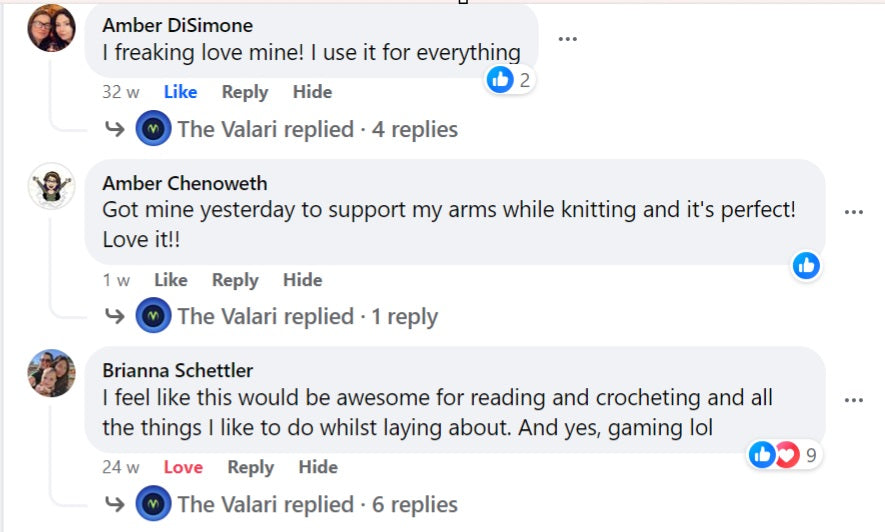View reactions on Brianna Schettler's comment

(x=784, y=455)
